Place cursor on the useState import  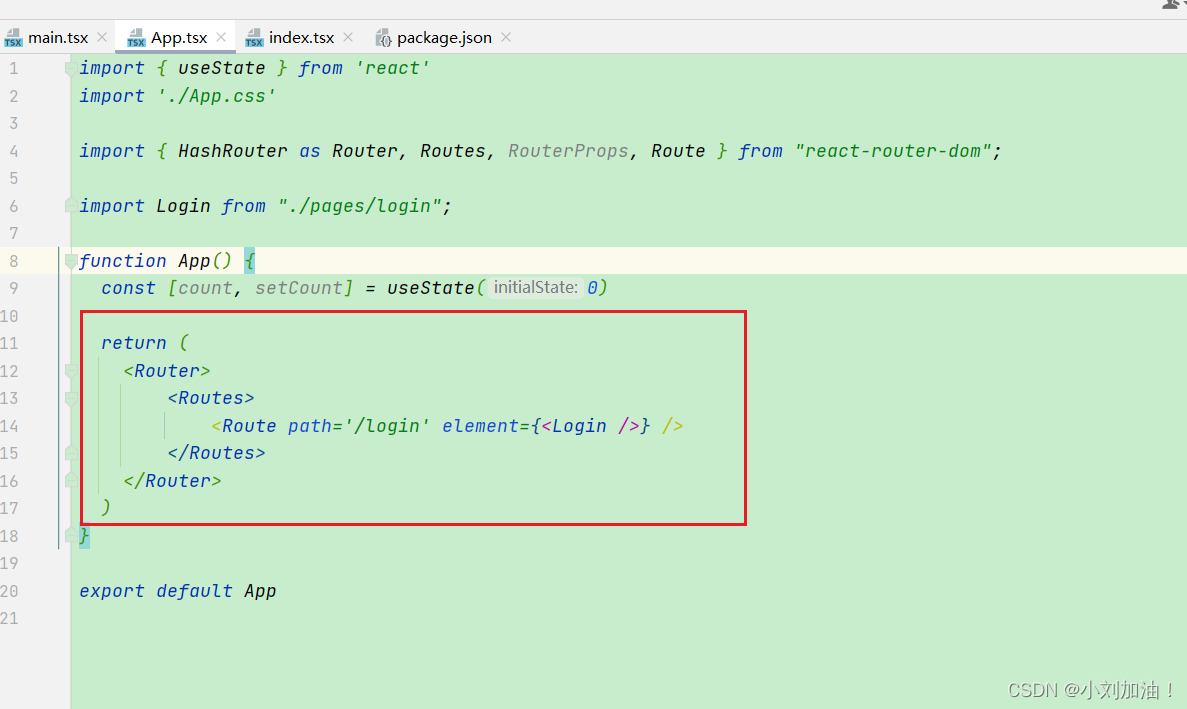[222, 68]
